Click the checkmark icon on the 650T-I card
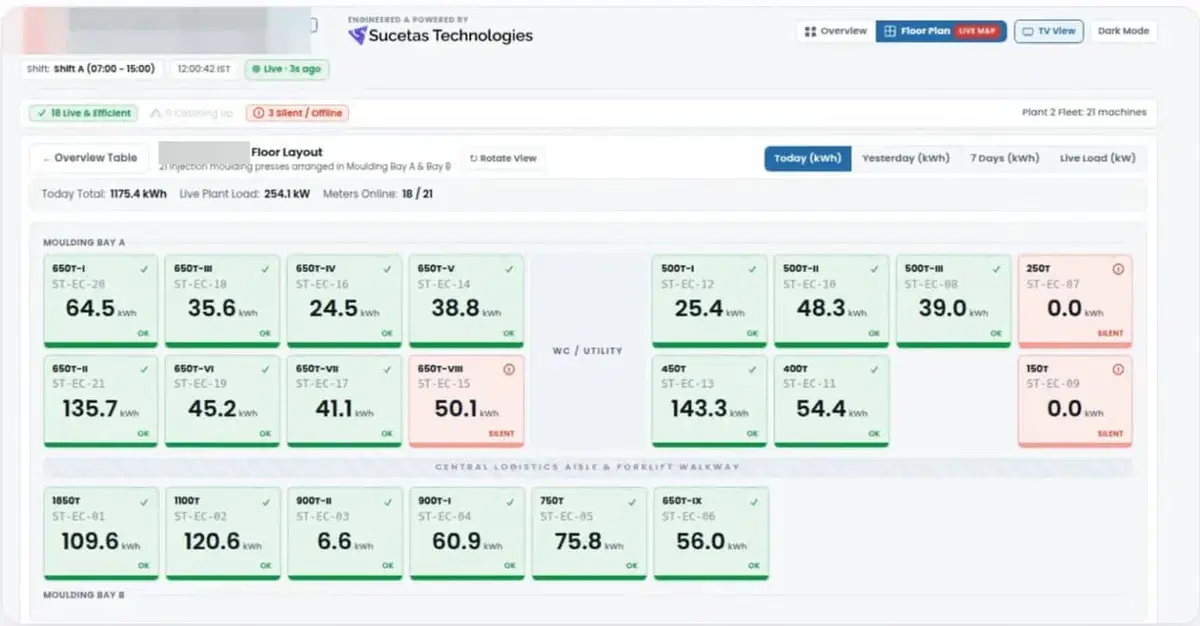Image resolution: width=1200 pixels, height=626 pixels. (x=146, y=268)
